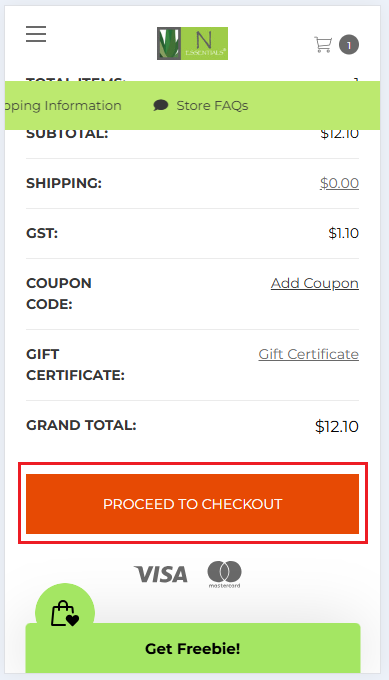Open the shopping bag heart widget
The width and height of the screenshot is (389, 680).
[x=65, y=613]
